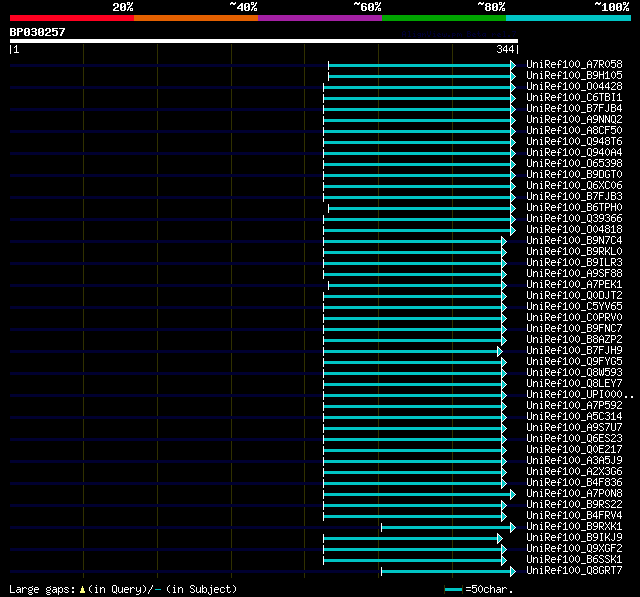Click the UniRef100_Q8GRT7 identifier
Image resolution: width=640 pixels, height=597 pixels.
[x=574, y=571]
